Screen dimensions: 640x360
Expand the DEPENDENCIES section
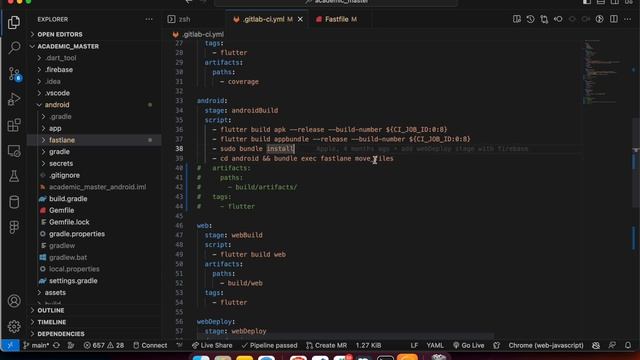coord(61,334)
